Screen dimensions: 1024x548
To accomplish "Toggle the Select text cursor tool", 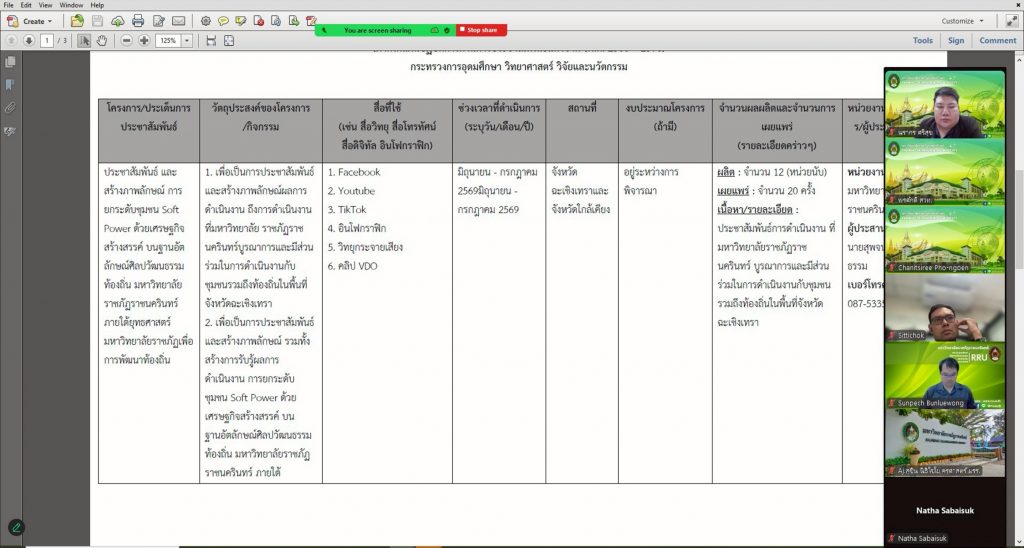I will [85, 40].
